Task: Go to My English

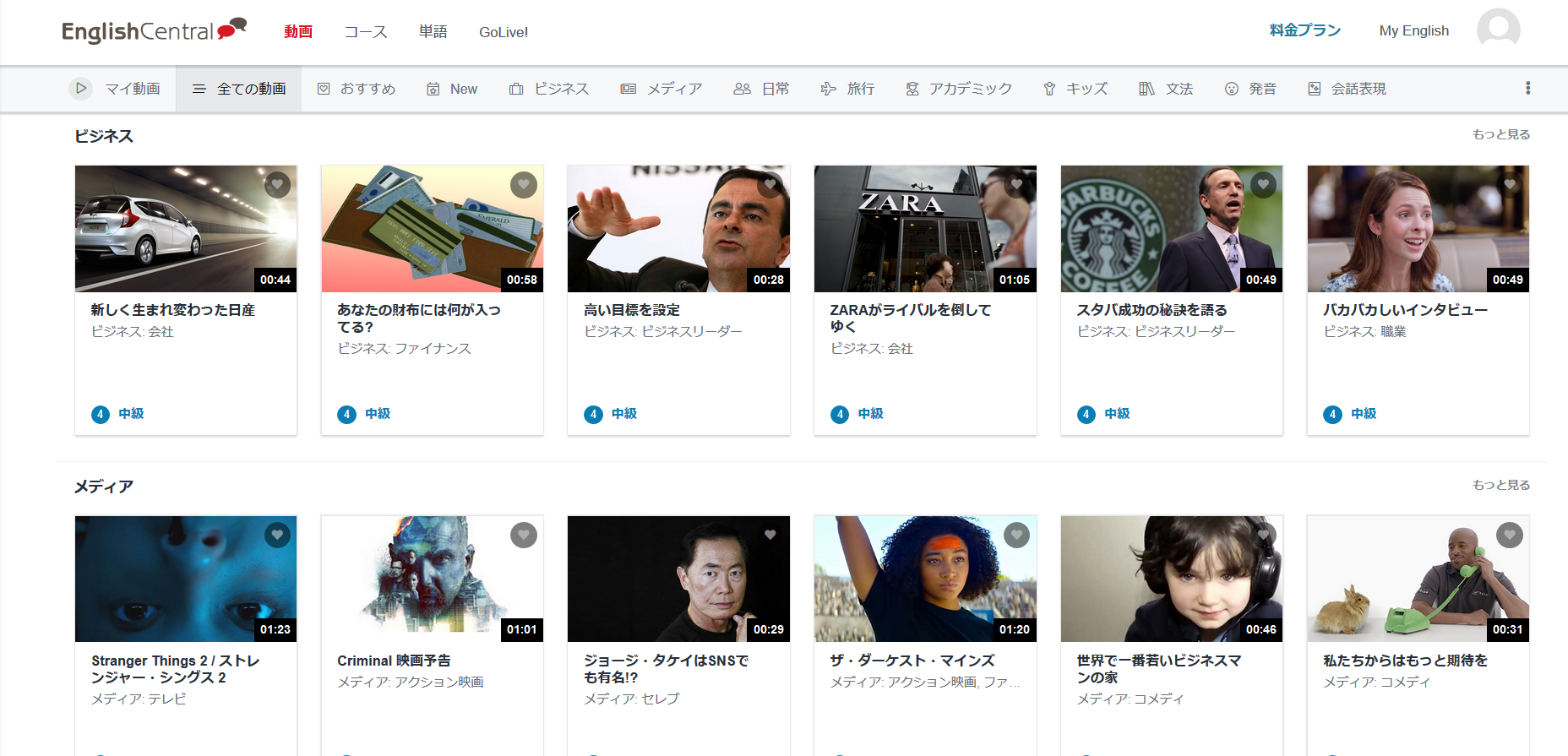Action: [1413, 30]
